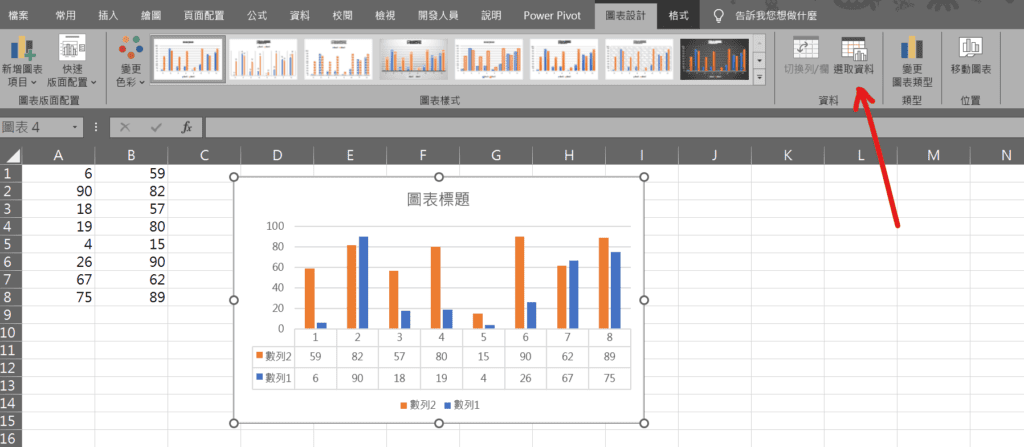The width and height of the screenshot is (1024, 447).
Task: Select the first chart style thumbnail
Action: 188,59
